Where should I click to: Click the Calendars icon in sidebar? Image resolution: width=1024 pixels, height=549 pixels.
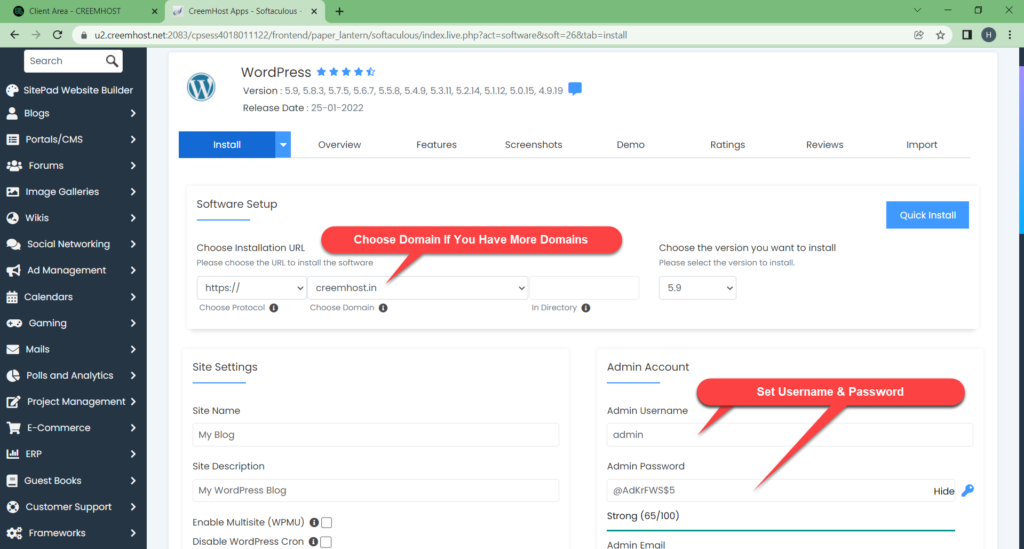[12, 297]
